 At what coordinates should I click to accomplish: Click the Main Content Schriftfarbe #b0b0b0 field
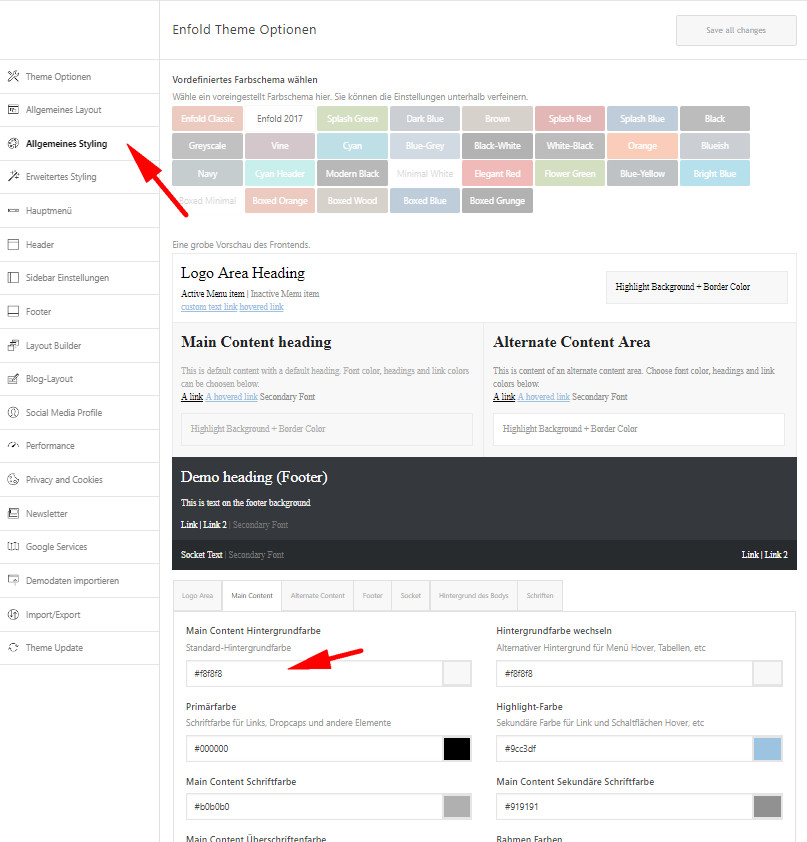(x=314, y=807)
